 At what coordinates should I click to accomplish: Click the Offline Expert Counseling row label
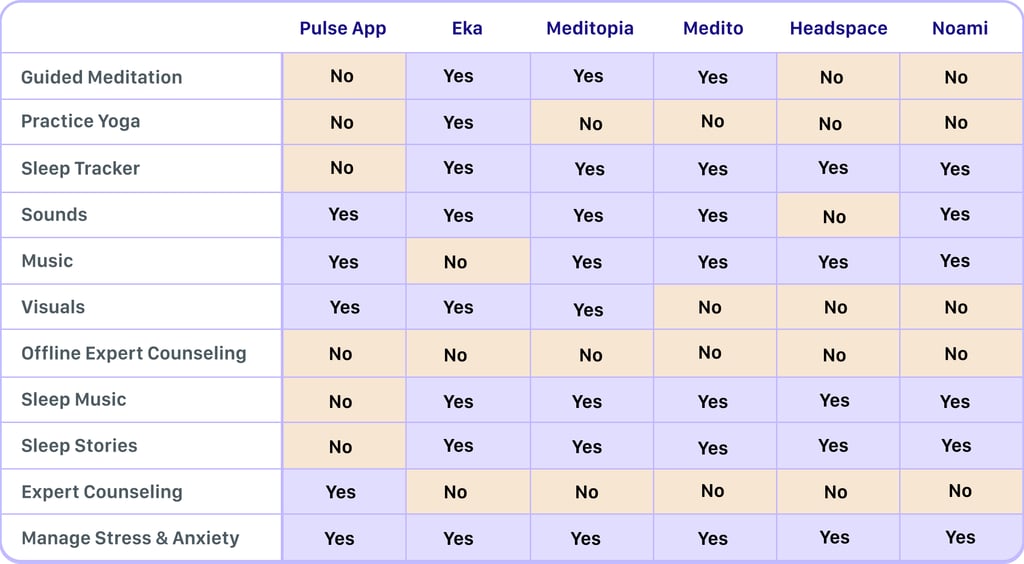click(x=133, y=353)
